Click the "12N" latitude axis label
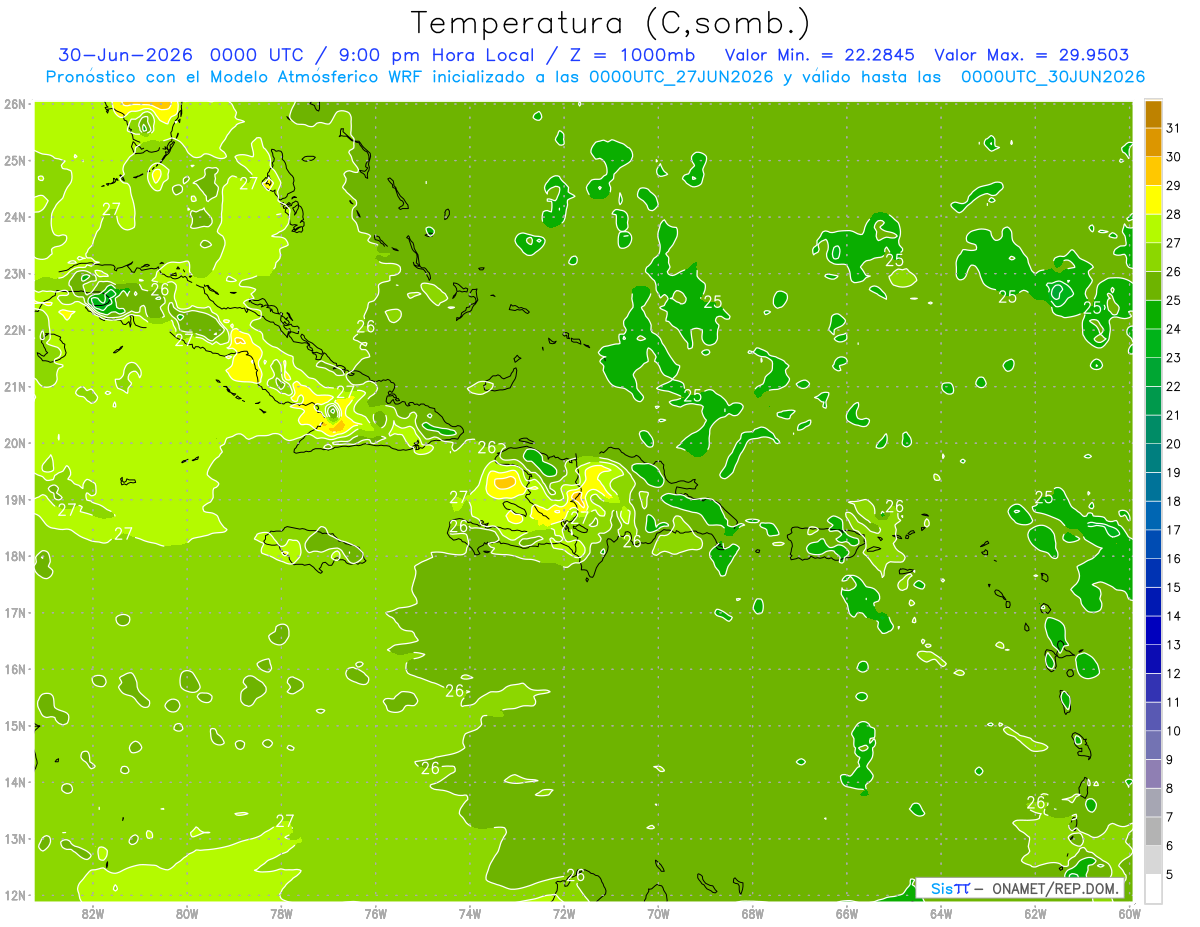Screen dimensions: 1200x927 (15, 895)
